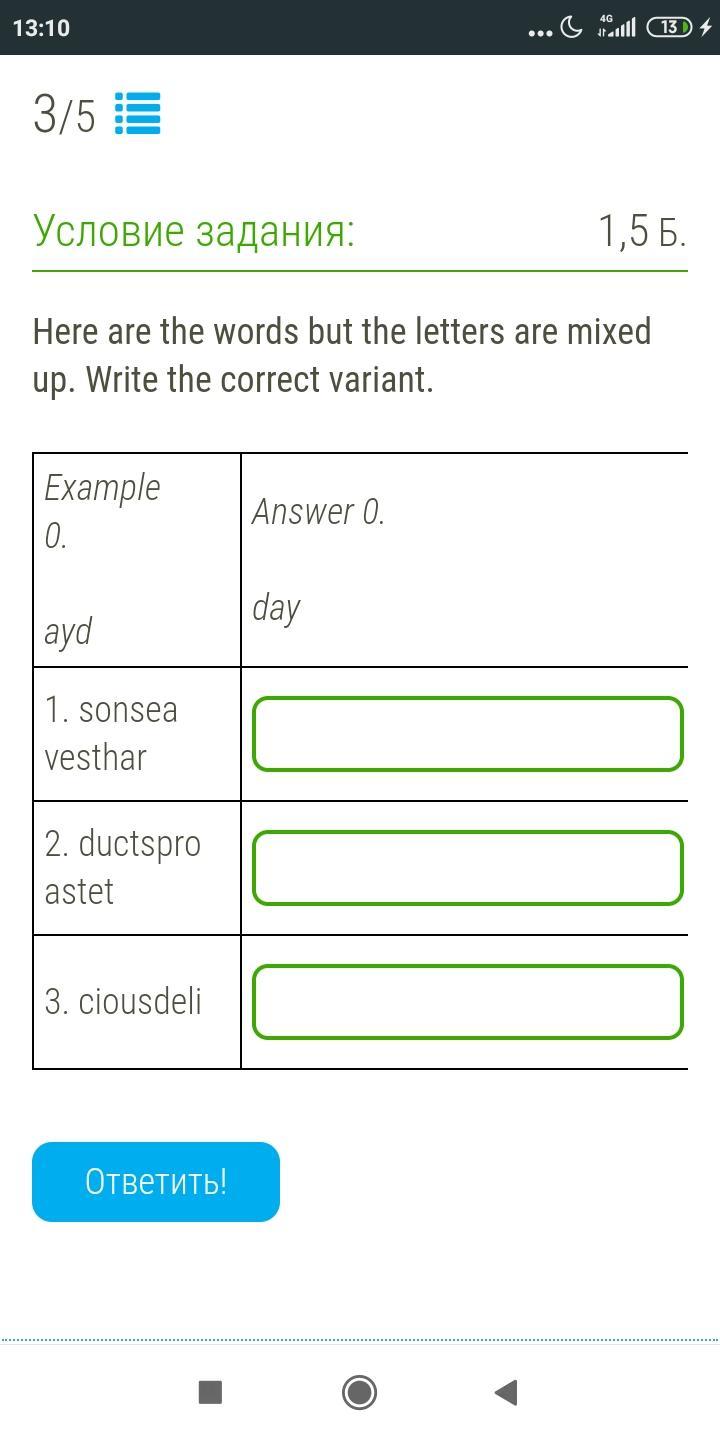Tap the do-not-disturb moon icon
The width and height of the screenshot is (720, 1440).
click(572, 27)
